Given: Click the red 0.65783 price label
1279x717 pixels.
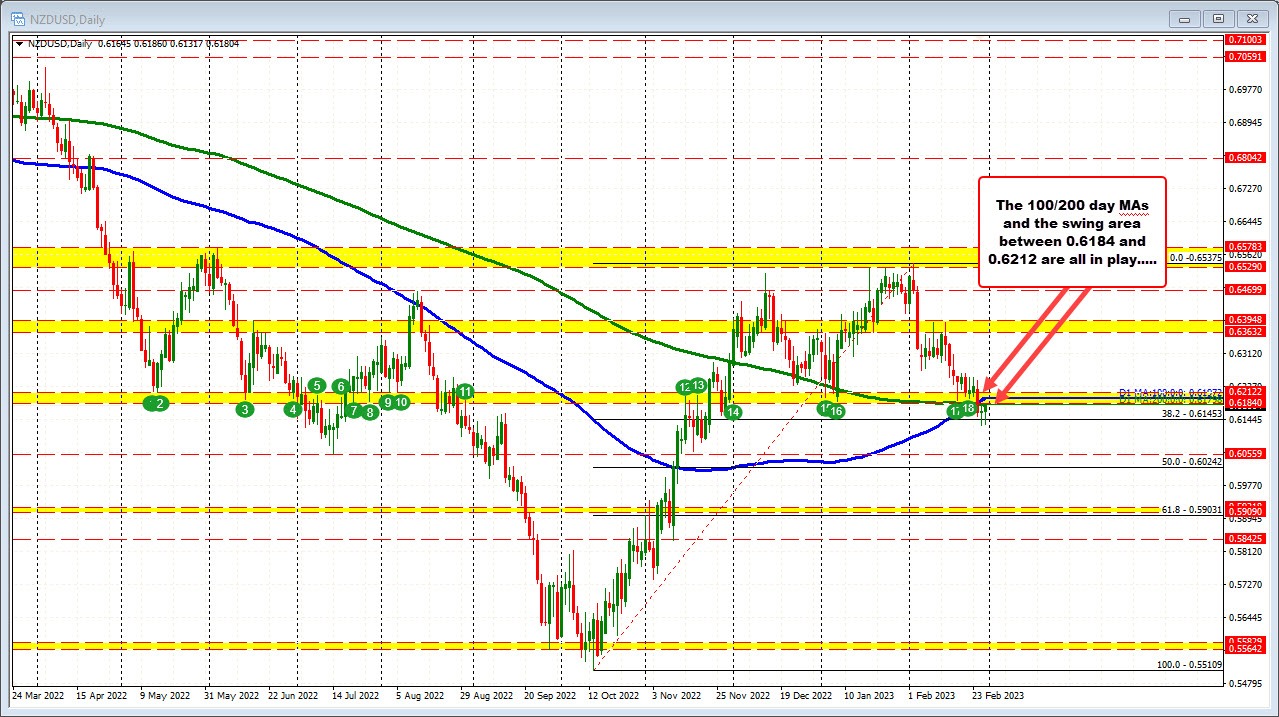Looking at the screenshot, I should 1245,246.
